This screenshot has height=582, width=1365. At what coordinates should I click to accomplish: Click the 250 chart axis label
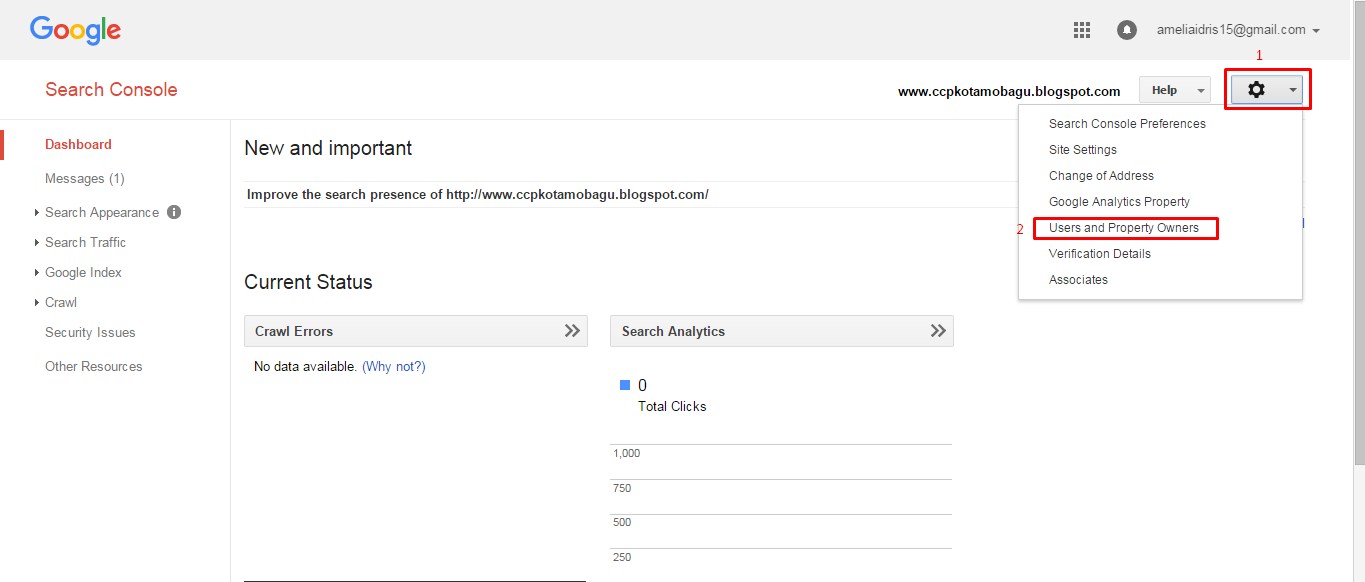[622, 557]
